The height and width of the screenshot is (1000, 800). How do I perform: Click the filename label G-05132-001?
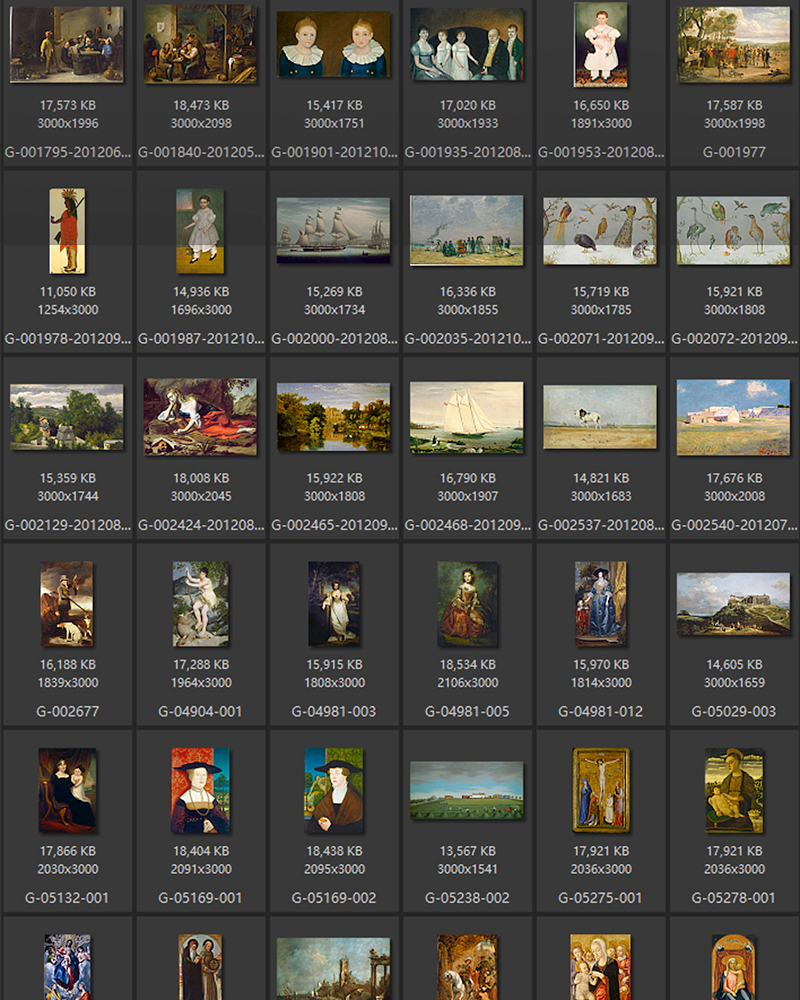tap(67, 898)
